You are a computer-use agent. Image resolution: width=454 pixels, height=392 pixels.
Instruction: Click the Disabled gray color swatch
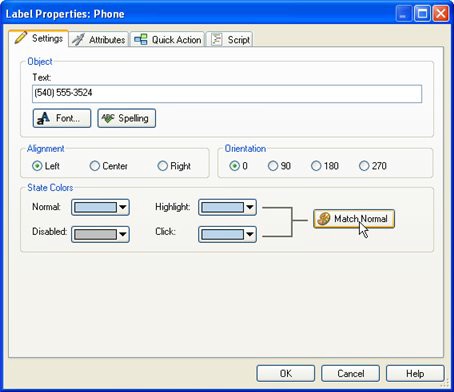coord(95,234)
